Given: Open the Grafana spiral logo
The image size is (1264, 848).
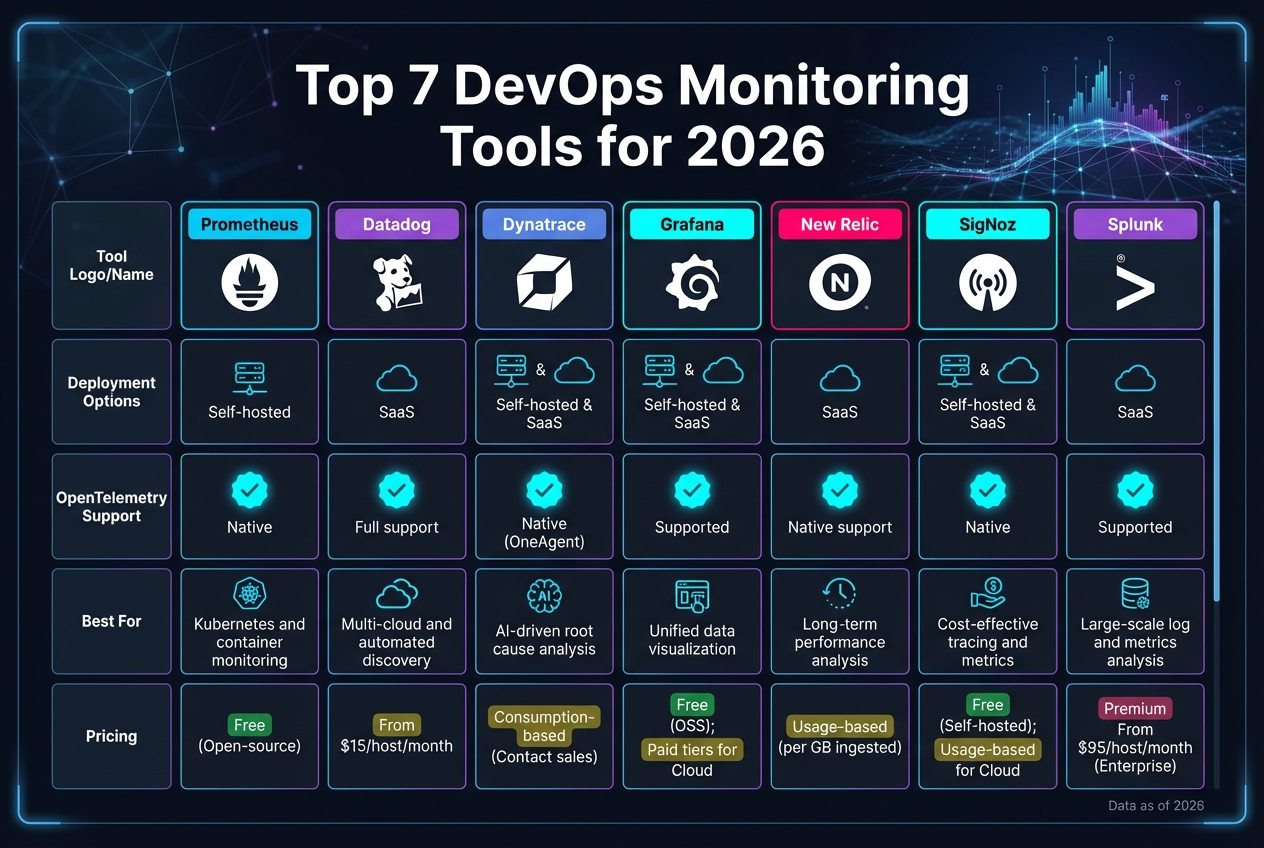Looking at the screenshot, I should point(692,283).
